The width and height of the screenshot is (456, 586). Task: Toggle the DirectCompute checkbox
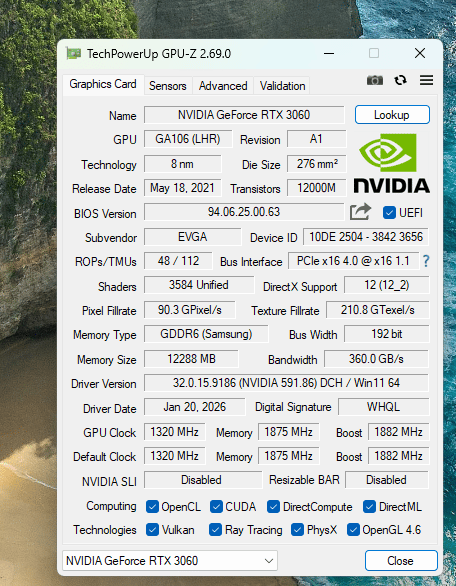[x=273, y=507]
